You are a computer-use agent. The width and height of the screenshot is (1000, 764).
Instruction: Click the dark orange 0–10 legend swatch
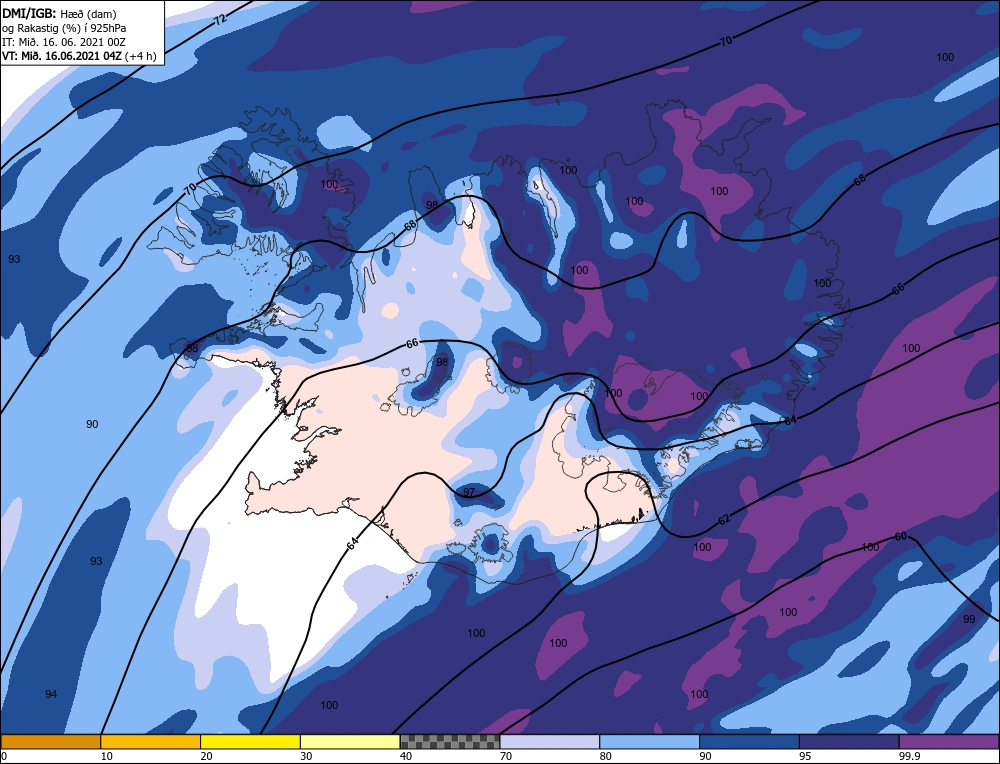click(50, 741)
